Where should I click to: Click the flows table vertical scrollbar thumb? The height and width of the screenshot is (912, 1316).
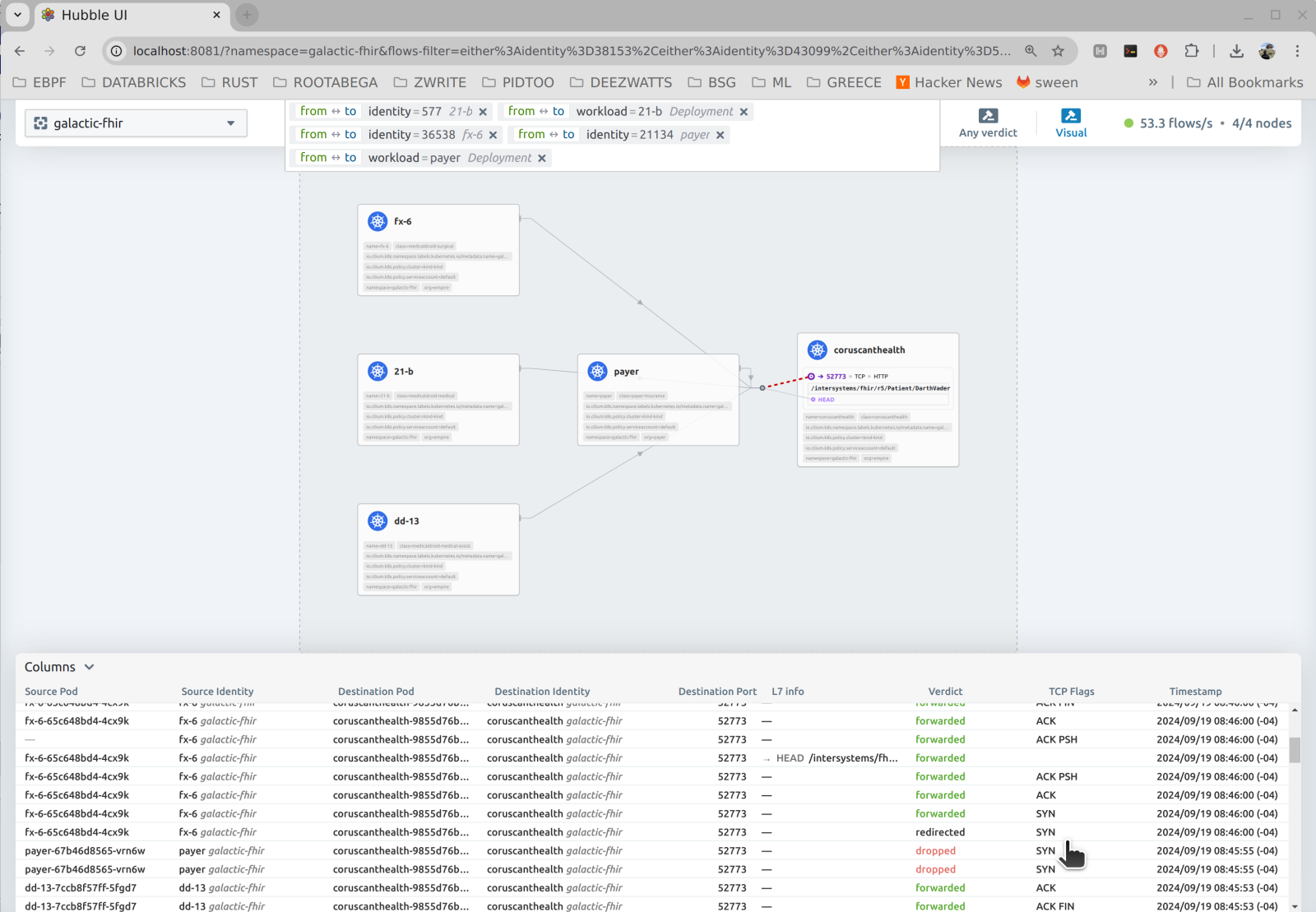1295,749
